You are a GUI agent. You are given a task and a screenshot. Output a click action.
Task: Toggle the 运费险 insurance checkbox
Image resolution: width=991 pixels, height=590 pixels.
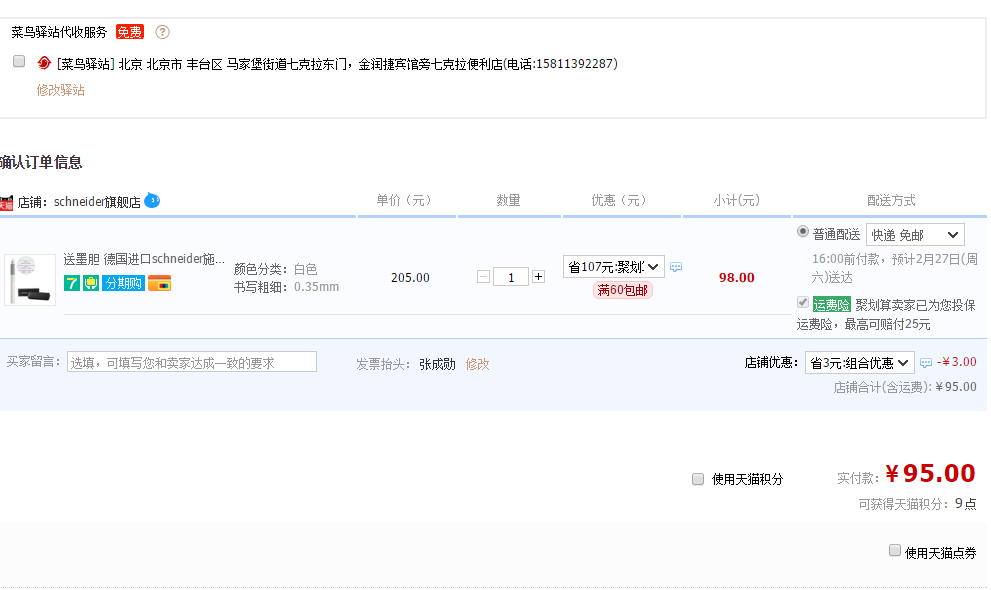click(x=803, y=303)
